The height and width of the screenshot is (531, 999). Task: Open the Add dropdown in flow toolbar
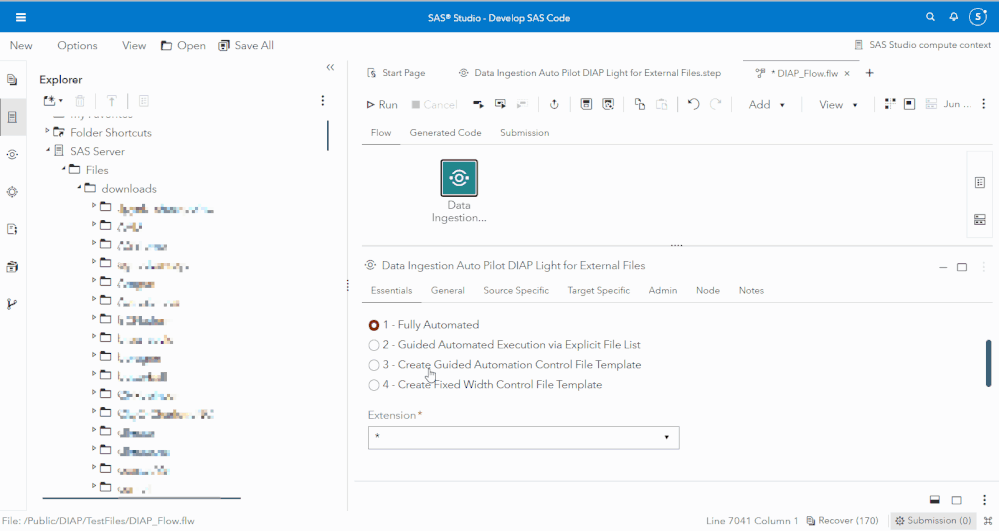click(x=766, y=105)
